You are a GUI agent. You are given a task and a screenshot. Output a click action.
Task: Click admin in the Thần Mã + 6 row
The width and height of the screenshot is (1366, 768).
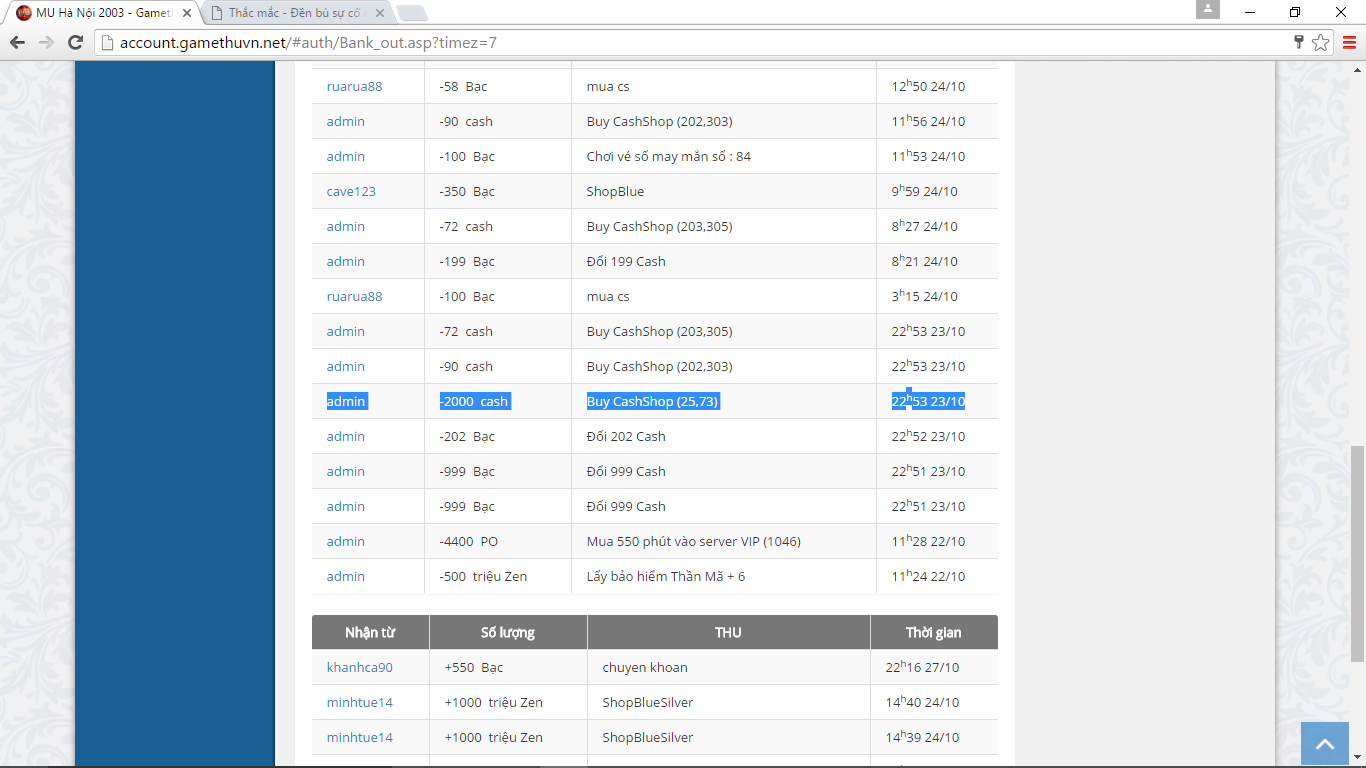[345, 576]
